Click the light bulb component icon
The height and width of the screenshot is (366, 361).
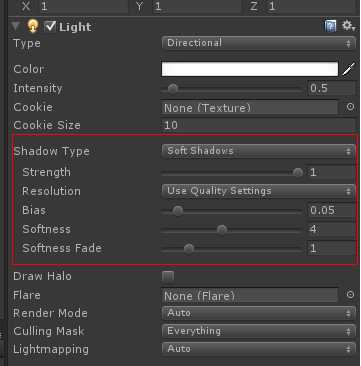click(x=33, y=26)
